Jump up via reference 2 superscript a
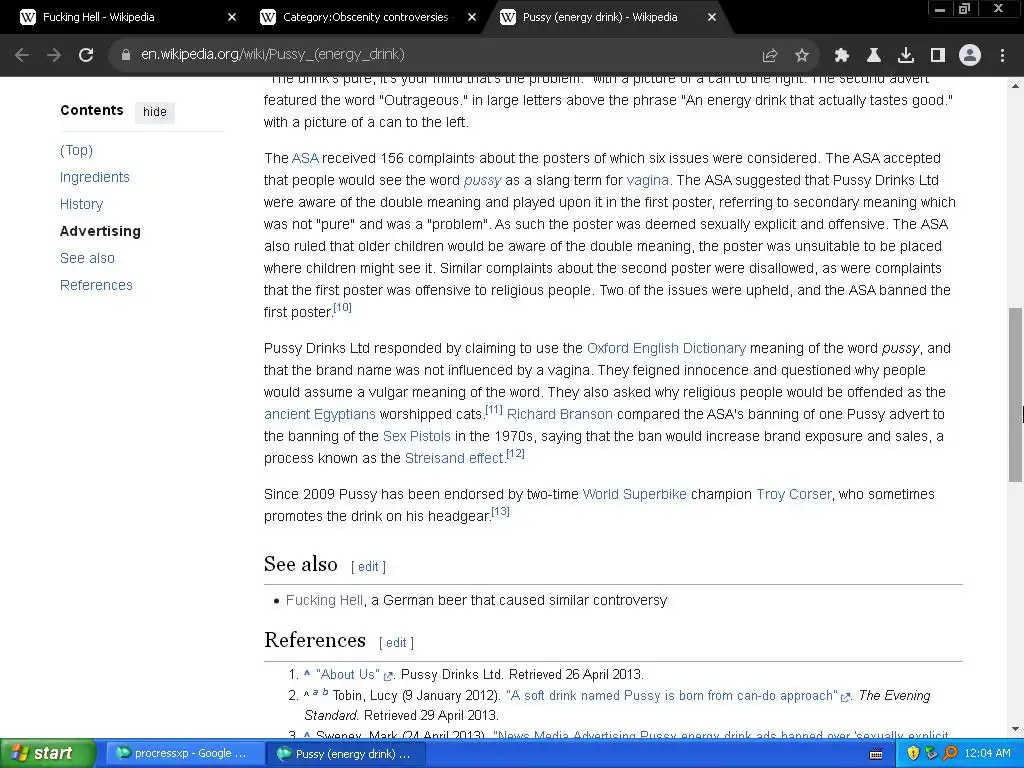This screenshot has height=768, width=1024. (315, 692)
